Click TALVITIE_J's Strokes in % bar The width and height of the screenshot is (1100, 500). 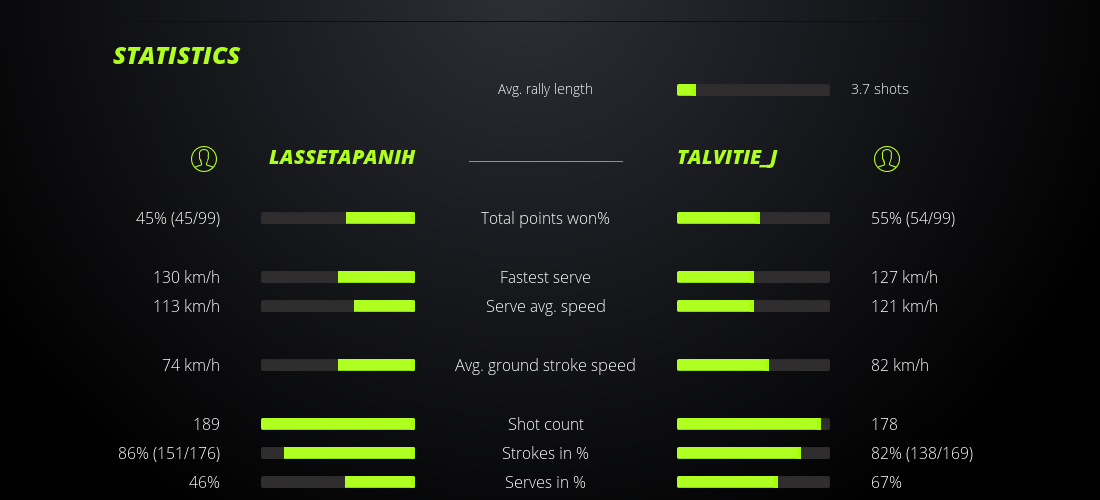(753, 453)
